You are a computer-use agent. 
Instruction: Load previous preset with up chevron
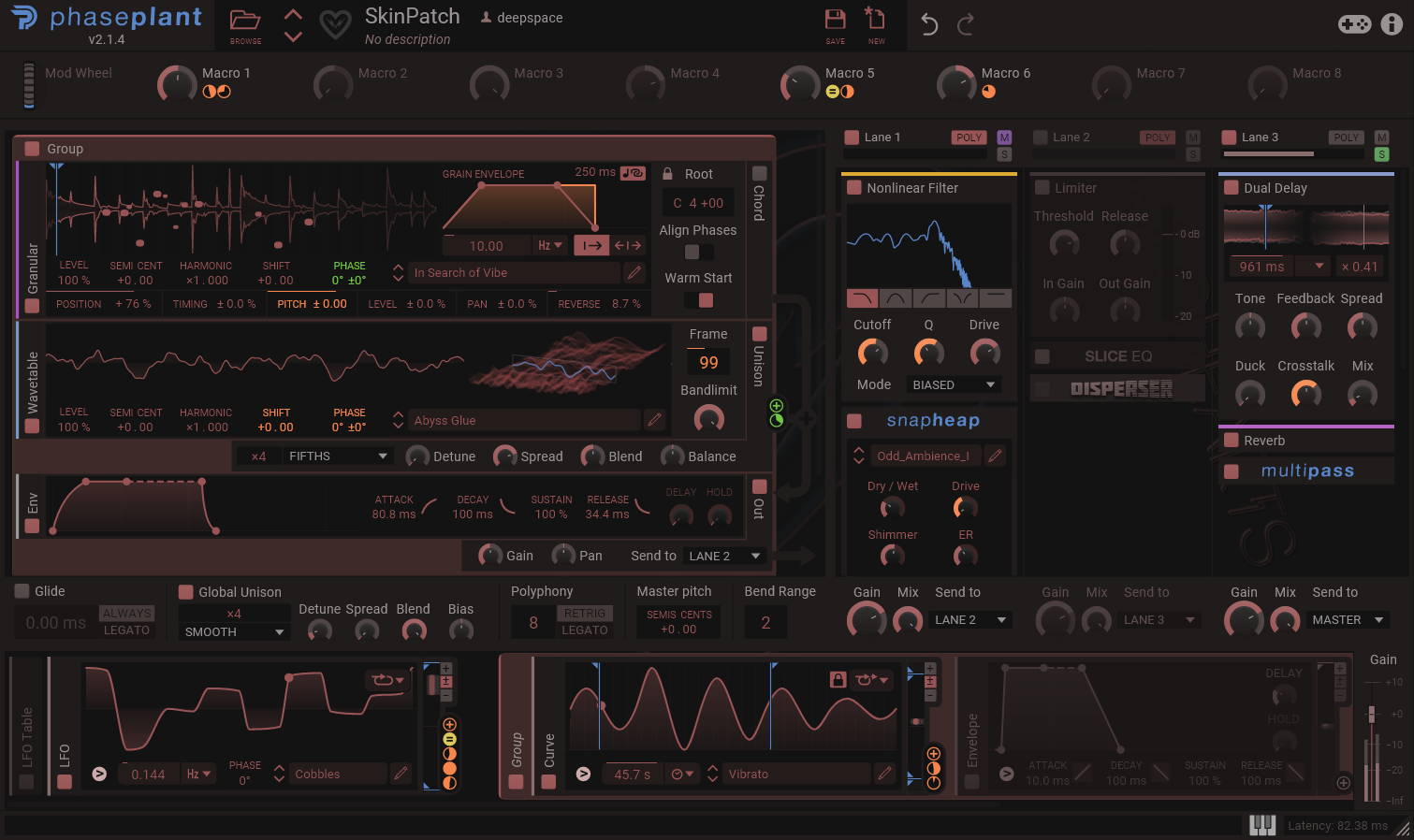293,15
